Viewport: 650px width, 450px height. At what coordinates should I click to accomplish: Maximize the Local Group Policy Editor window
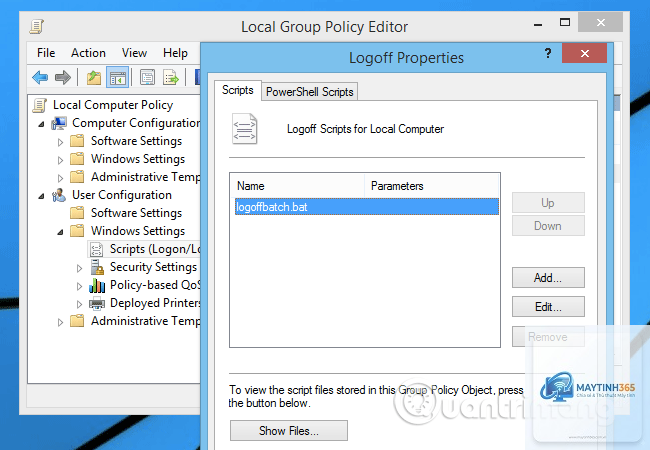(565, 22)
